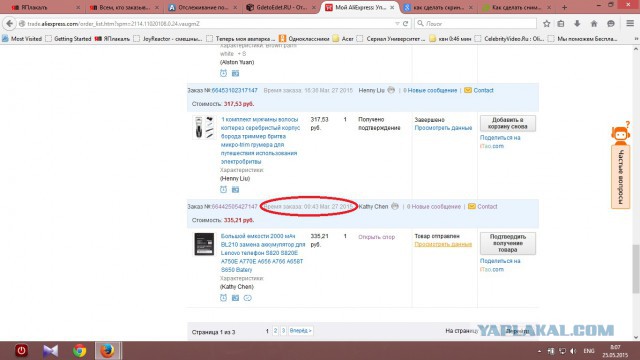Click the volume speaker icon in system tray
This screenshot has width=640, height=360.
[x=573, y=351]
